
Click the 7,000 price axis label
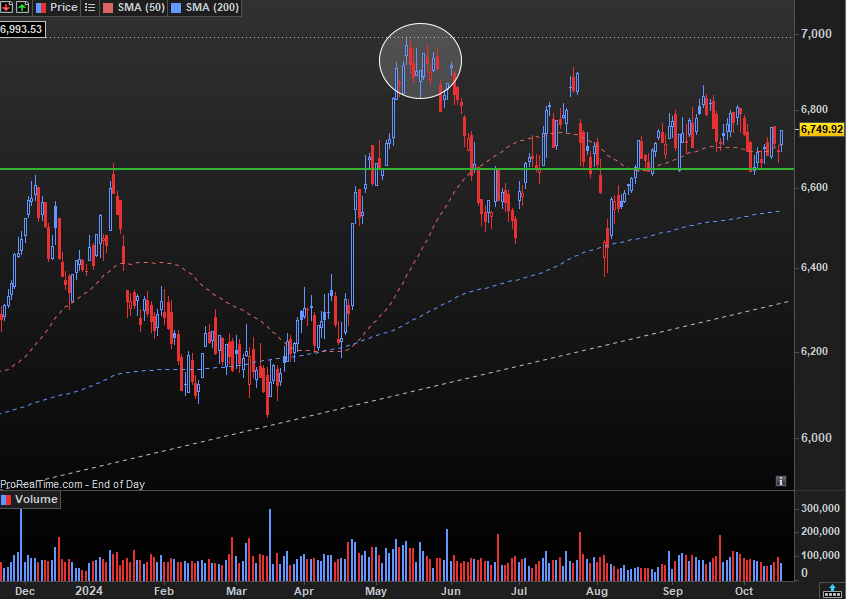816,33
